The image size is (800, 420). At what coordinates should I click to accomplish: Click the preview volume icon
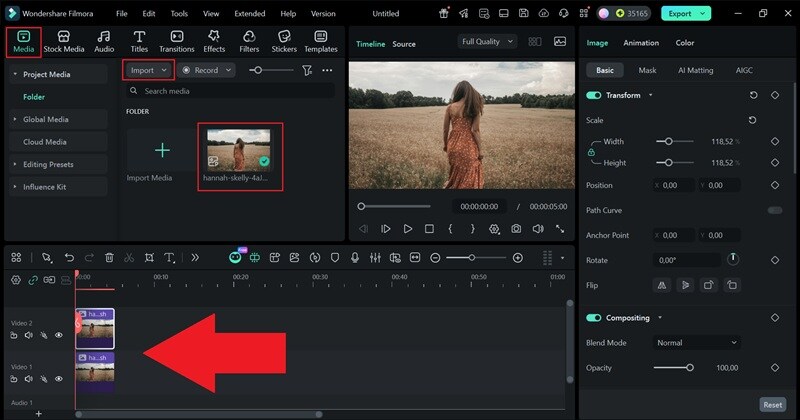538,229
